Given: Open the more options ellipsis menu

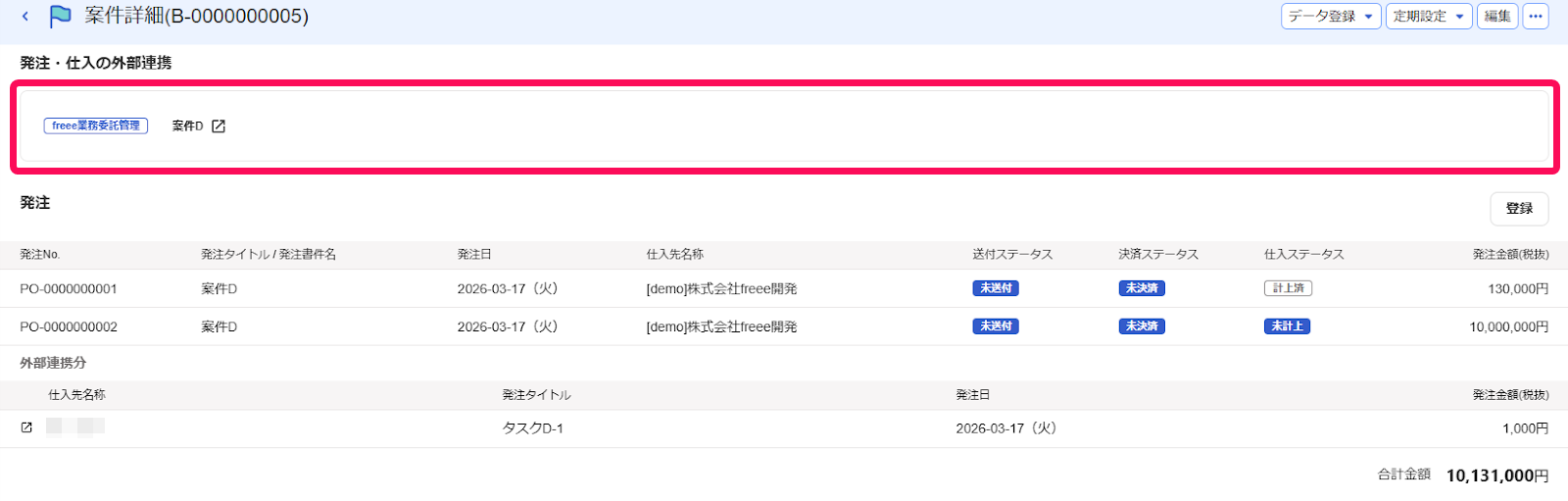Looking at the screenshot, I should (x=1536, y=16).
